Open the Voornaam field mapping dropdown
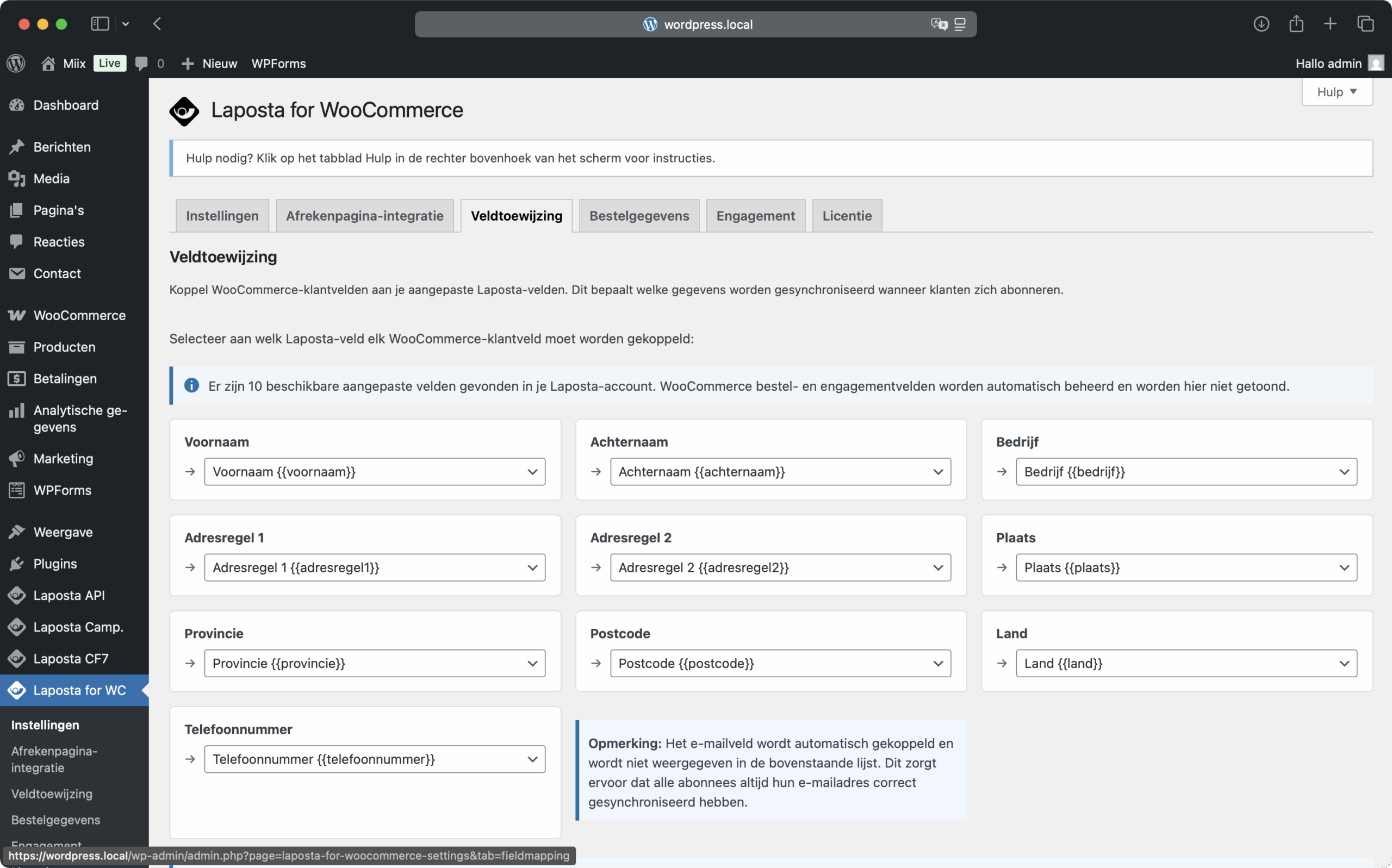 [x=375, y=471]
